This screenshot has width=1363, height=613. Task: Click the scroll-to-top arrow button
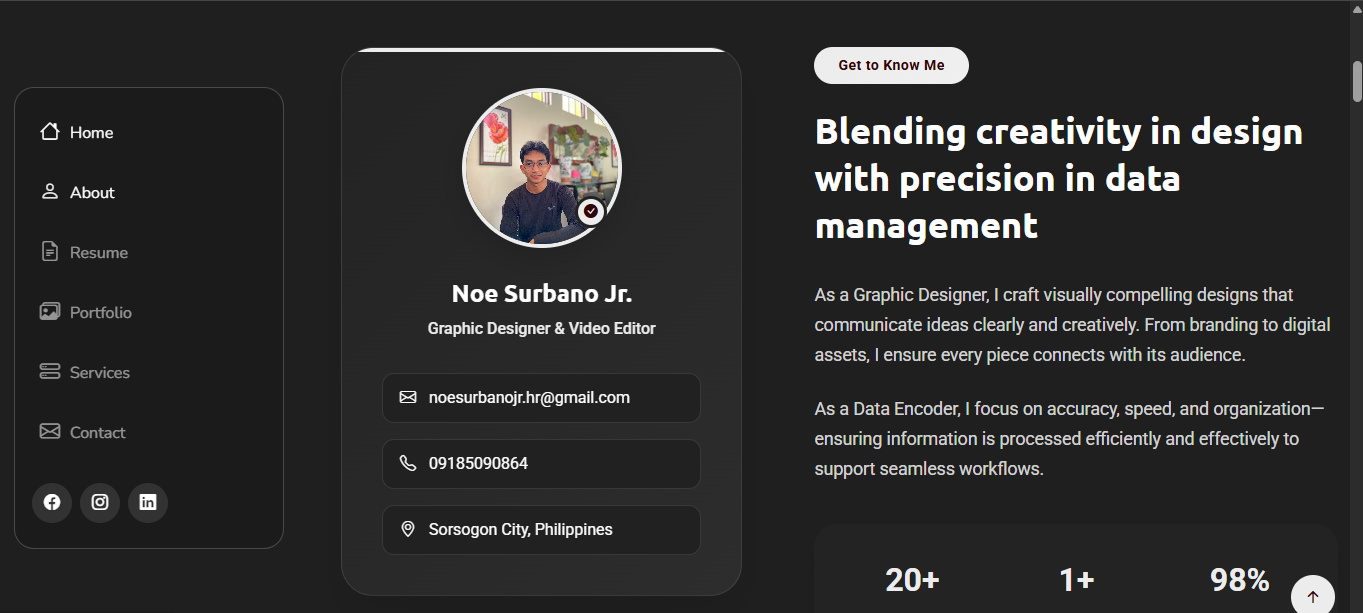click(1312, 596)
